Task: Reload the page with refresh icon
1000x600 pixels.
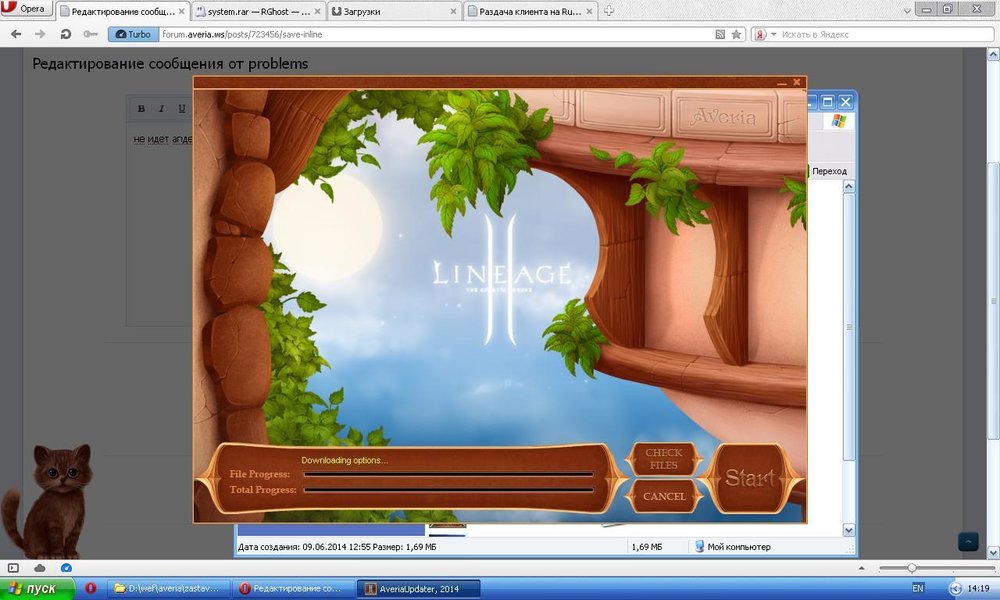Action: click(66, 34)
